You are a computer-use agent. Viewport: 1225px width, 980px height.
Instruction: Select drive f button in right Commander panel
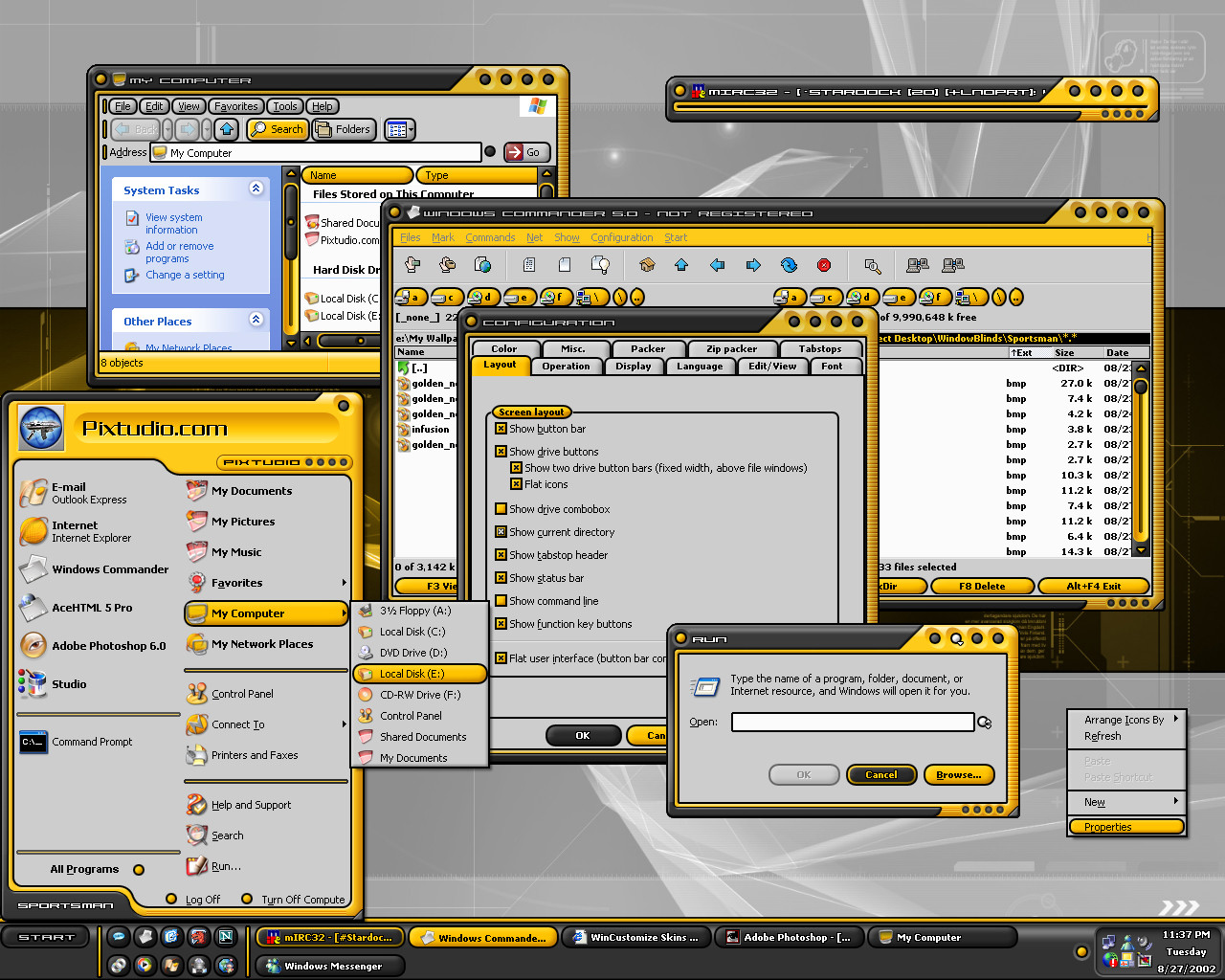(935, 298)
